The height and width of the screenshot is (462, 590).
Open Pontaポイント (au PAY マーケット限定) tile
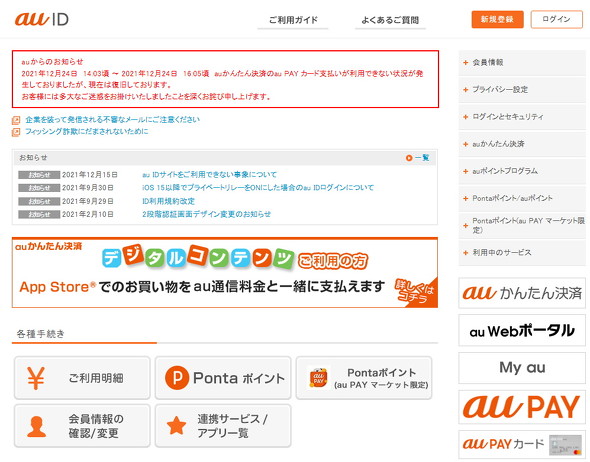(x=364, y=378)
